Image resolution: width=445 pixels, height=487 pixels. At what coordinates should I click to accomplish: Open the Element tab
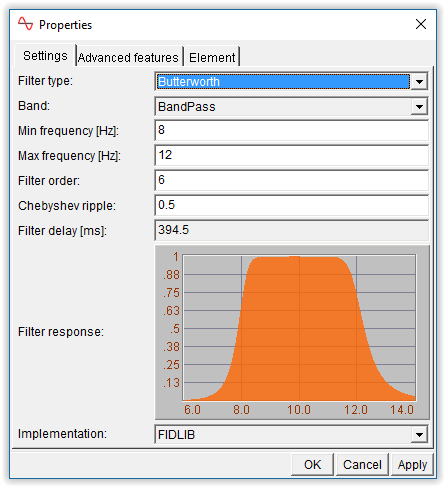click(x=212, y=57)
